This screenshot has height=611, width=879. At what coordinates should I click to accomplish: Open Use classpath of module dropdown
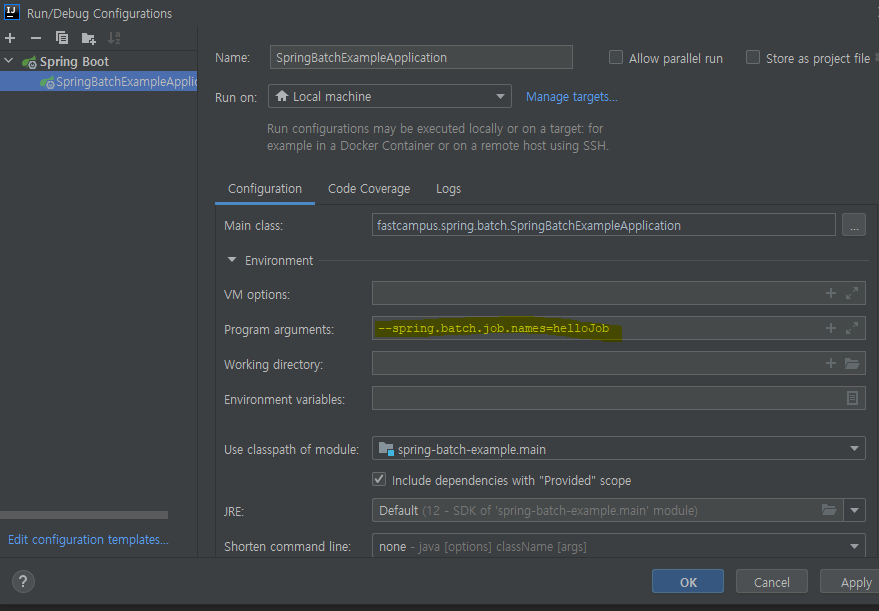[619, 449]
